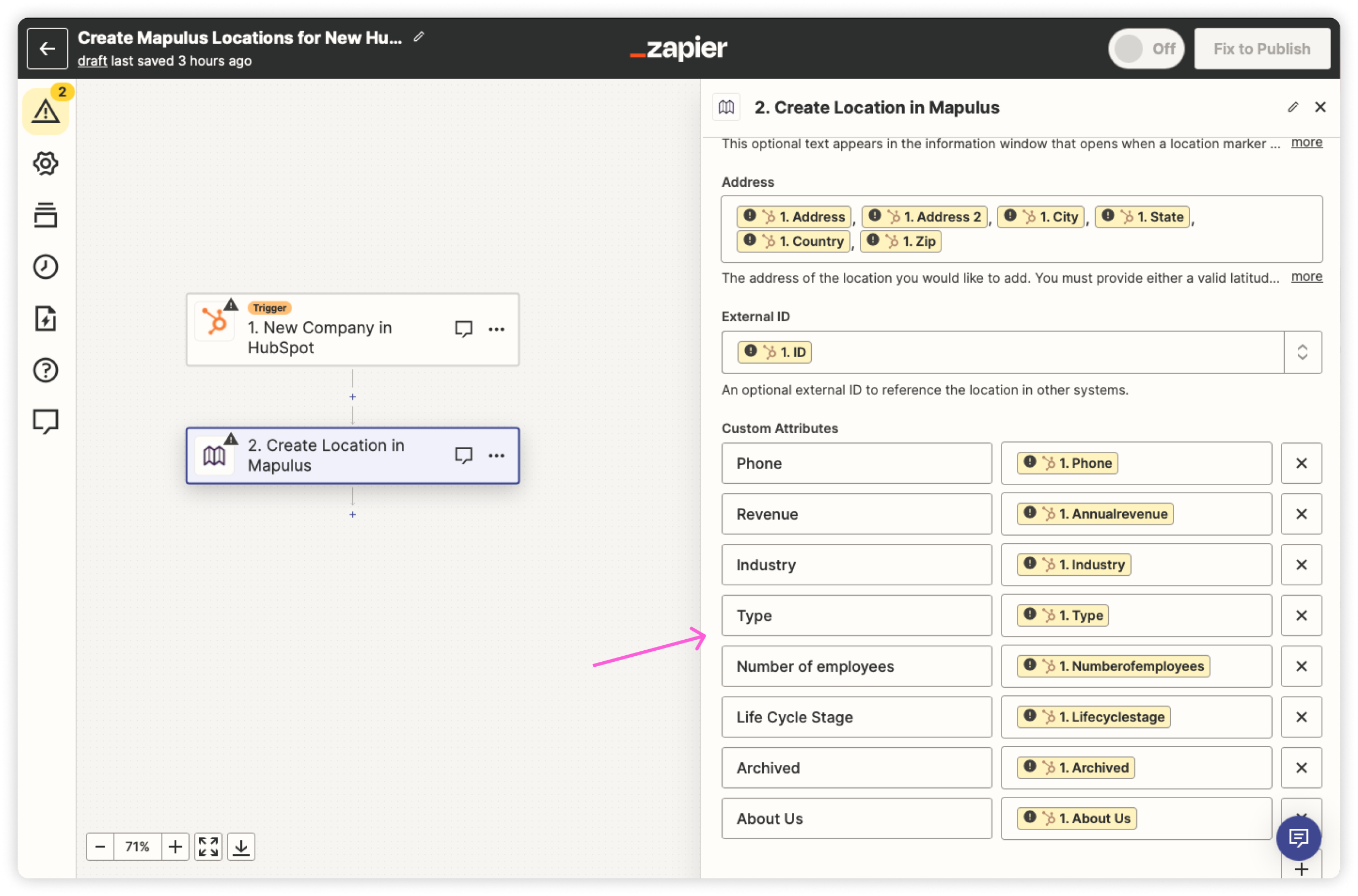The width and height of the screenshot is (1358, 896).
Task: Open the External ID dropdown selector
Action: click(x=1302, y=352)
